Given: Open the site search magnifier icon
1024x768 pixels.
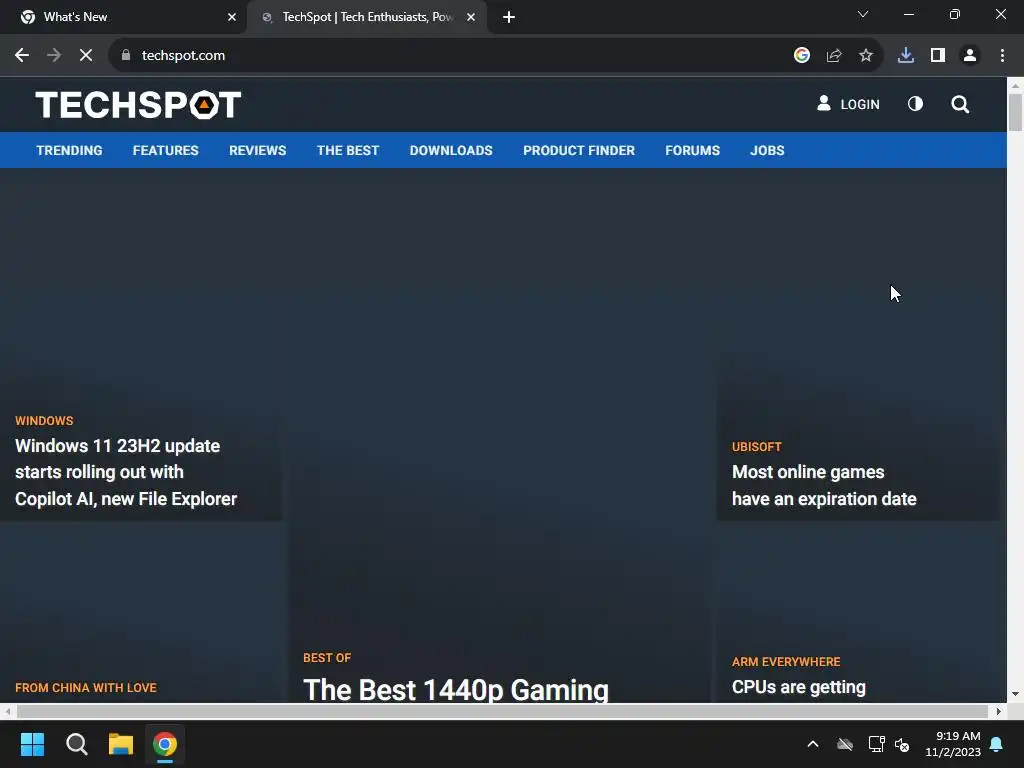Looking at the screenshot, I should coord(959,104).
